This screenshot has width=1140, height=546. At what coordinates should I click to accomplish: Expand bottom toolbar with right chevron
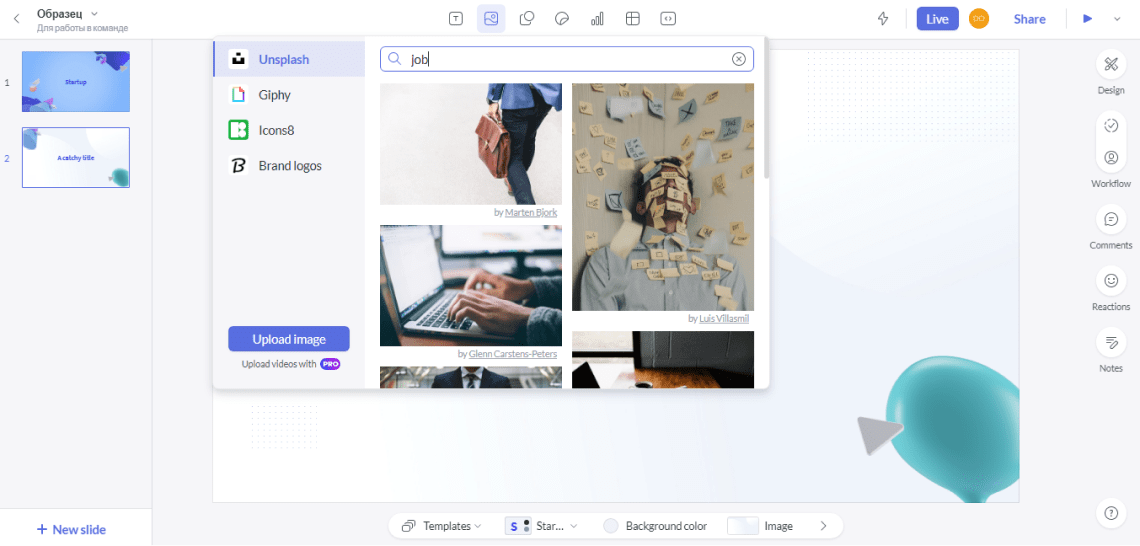pos(823,526)
